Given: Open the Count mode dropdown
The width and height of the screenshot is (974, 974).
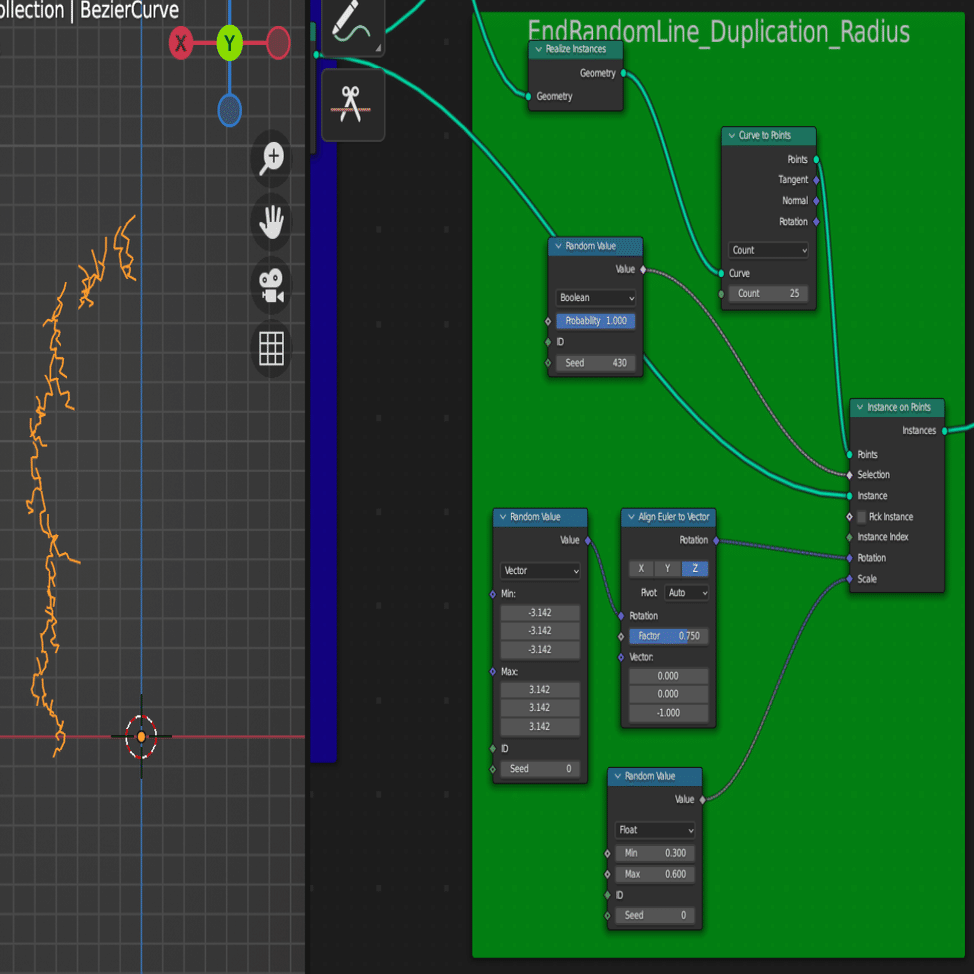Looking at the screenshot, I should [x=768, y=250].
